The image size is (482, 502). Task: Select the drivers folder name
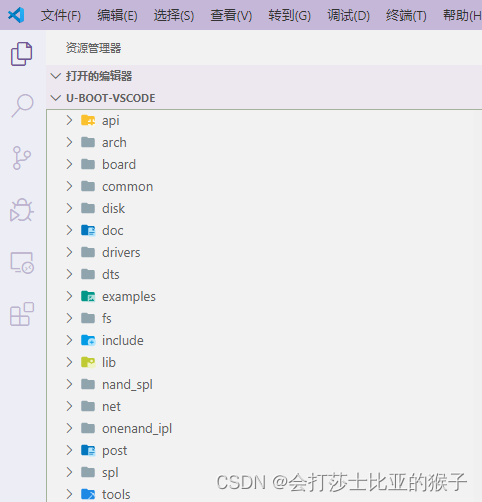coord(121,253)
